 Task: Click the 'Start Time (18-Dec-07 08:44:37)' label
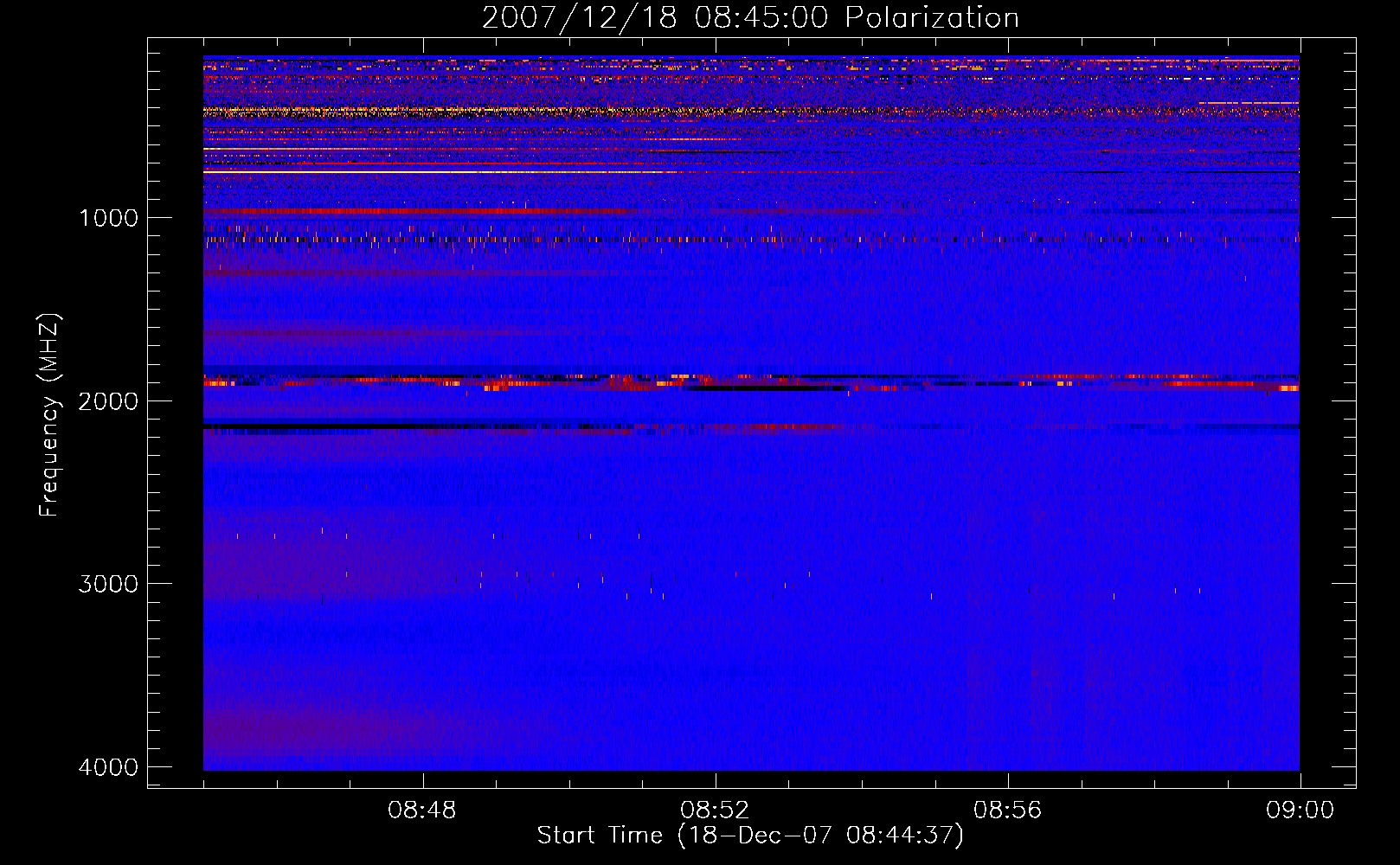(x=750, y=836)
